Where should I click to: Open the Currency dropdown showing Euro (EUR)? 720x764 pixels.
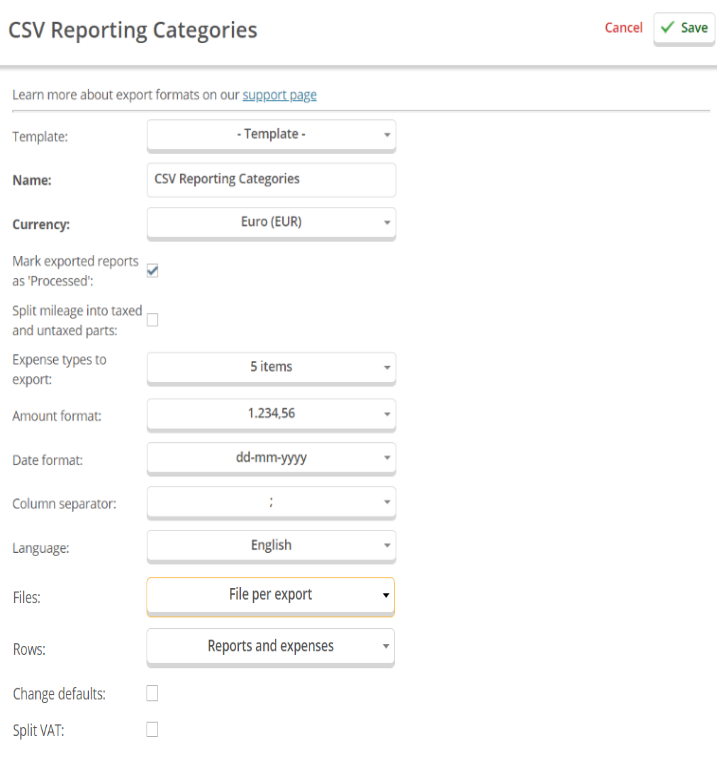(271, 223)
